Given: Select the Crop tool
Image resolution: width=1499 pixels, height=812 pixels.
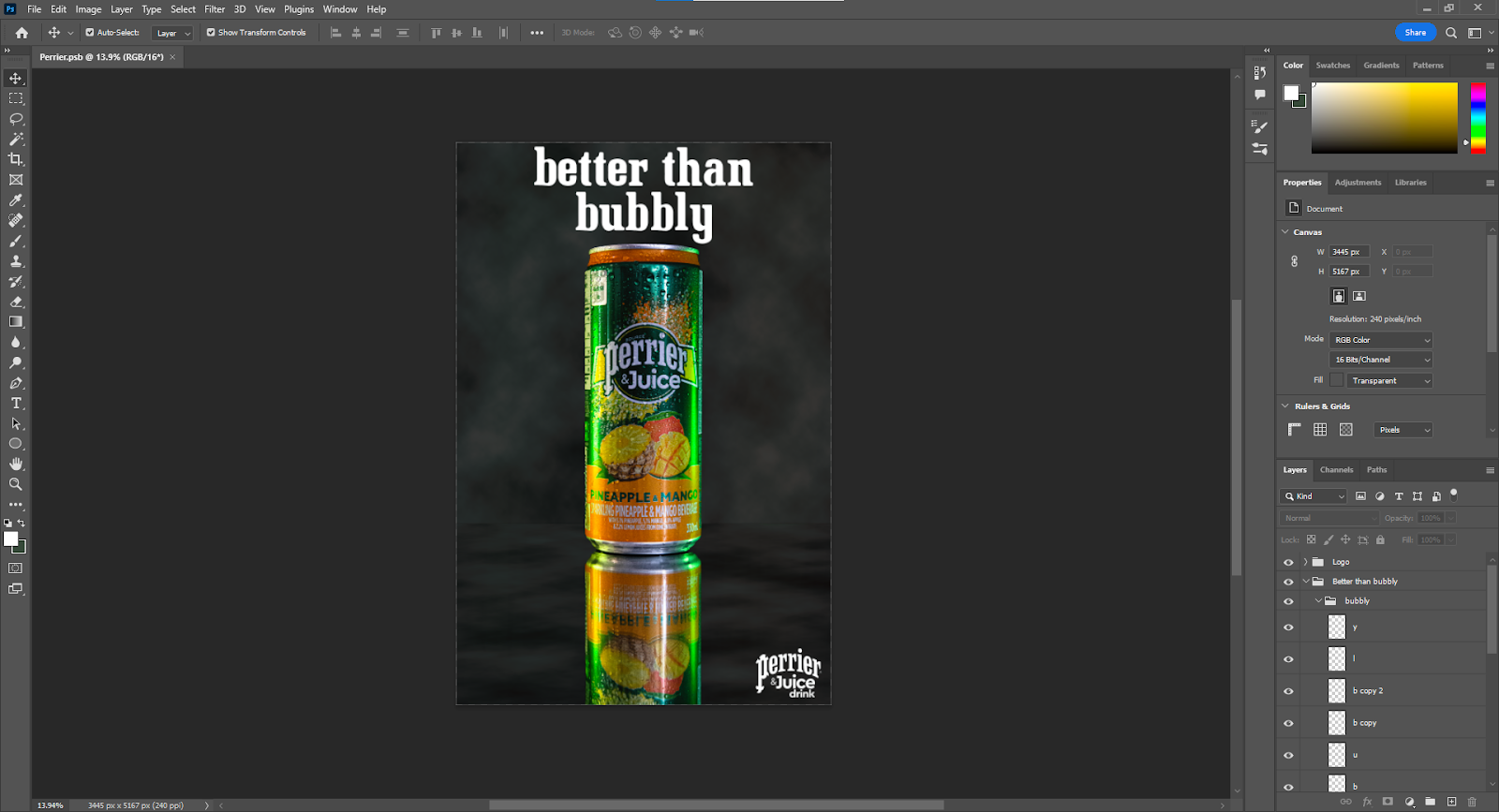Looking at the screenshot, I should 16,159.
